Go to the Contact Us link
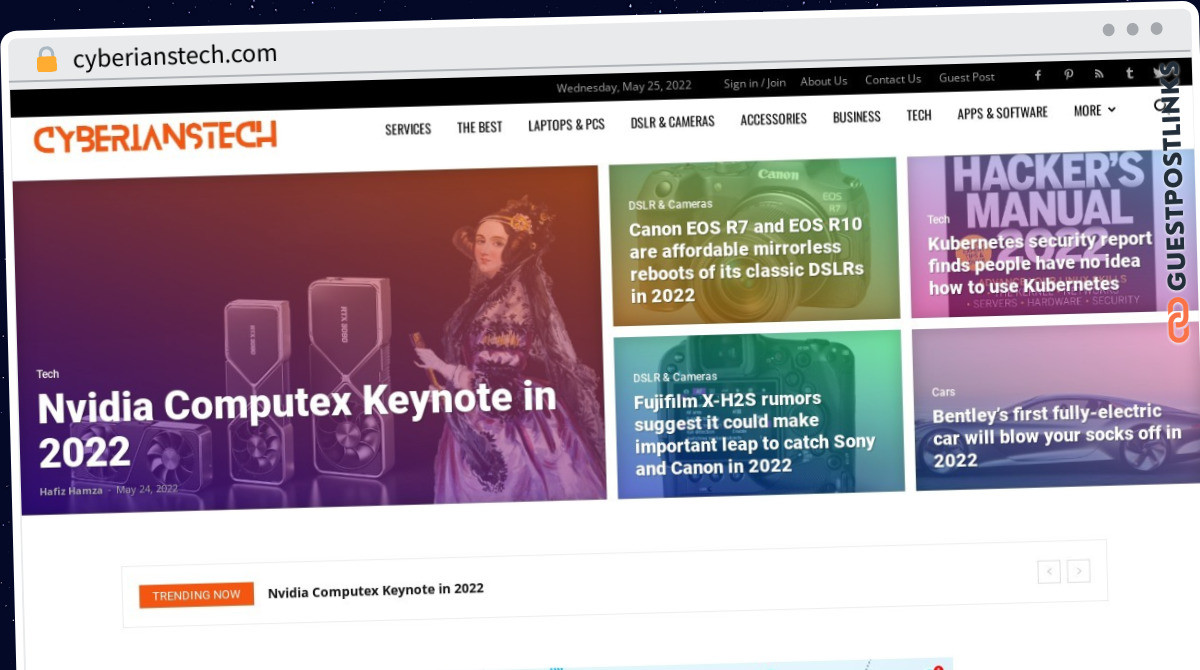This screenshot has width=1200, height=670. coord(892,80)
